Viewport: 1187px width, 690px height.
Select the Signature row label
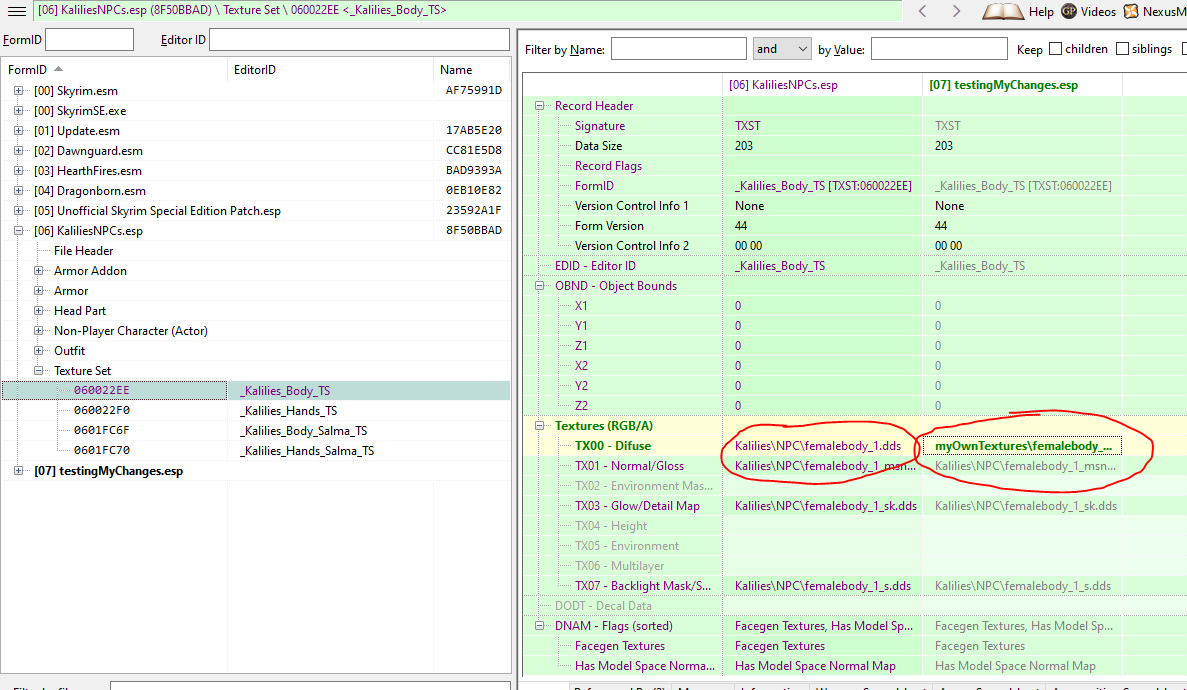600,126
